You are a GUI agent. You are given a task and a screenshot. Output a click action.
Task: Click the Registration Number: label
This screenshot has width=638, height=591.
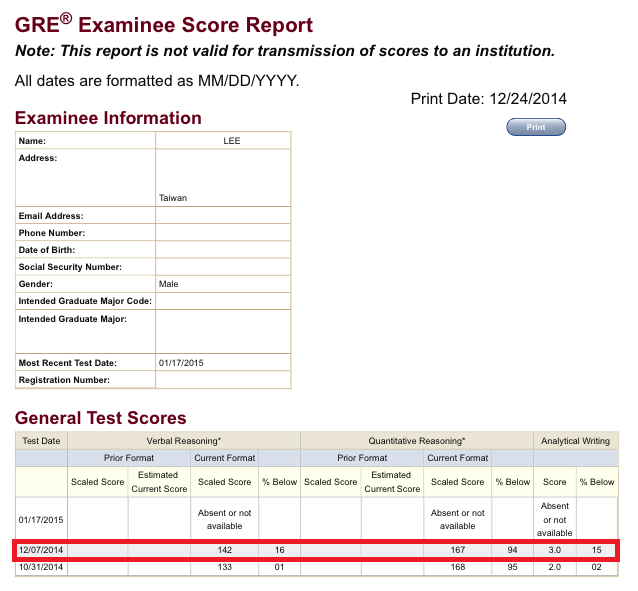[64, 380]
